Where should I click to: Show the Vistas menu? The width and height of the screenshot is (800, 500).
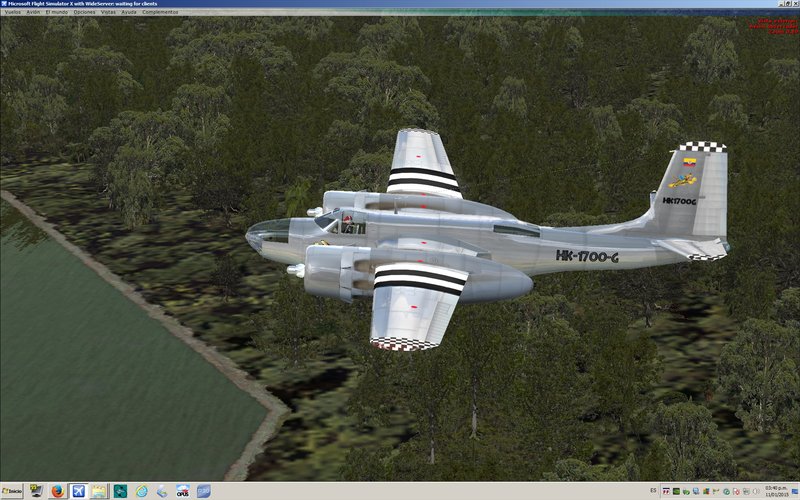pyautogui.click(x=108, y=12)
